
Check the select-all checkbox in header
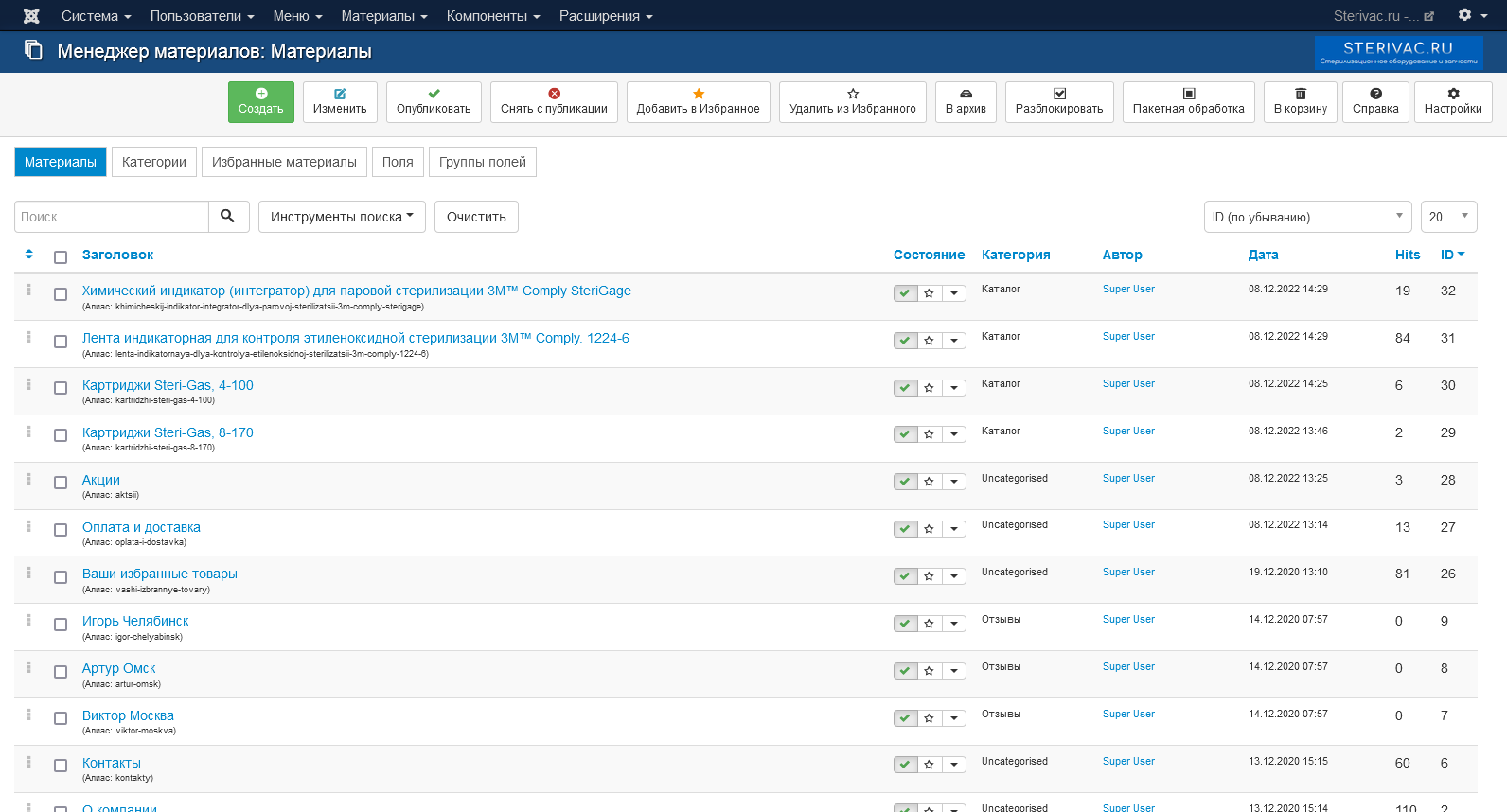(61, 257)
